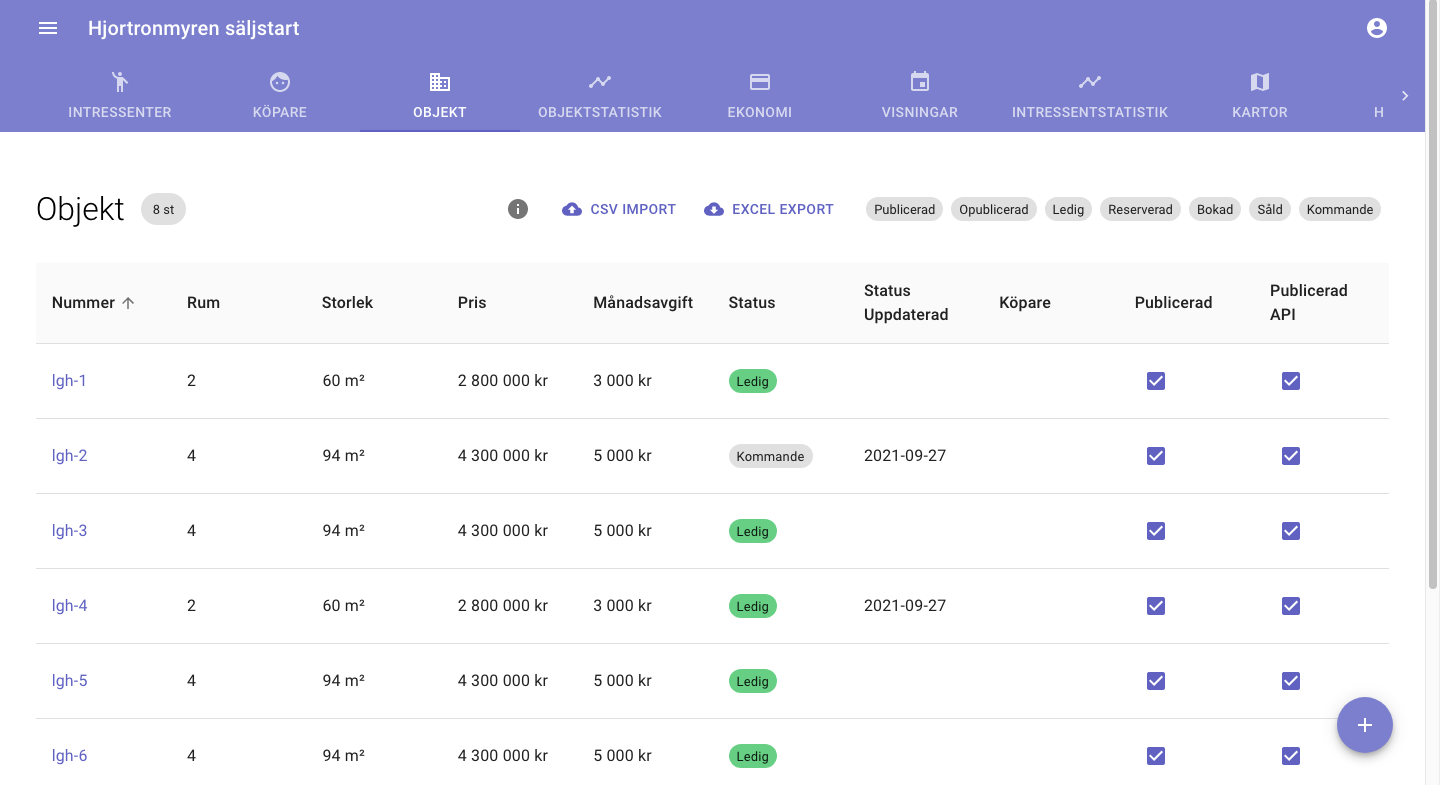Image resolution: width=1440 pixels, height=785 pixels.
Task: Toggle Publicerad checkbox for lgh-4
Action: tap(1156, 606)
